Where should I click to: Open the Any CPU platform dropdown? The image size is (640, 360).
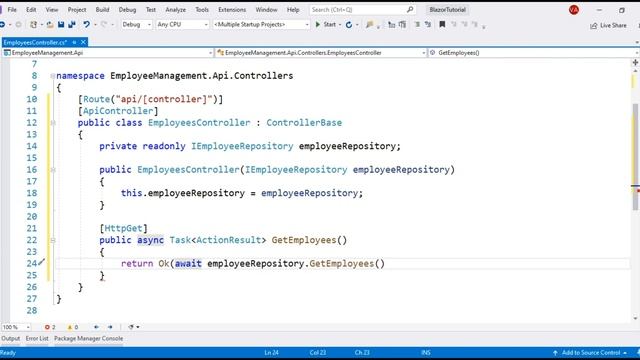pyautogui.click(x=182, y=25)
